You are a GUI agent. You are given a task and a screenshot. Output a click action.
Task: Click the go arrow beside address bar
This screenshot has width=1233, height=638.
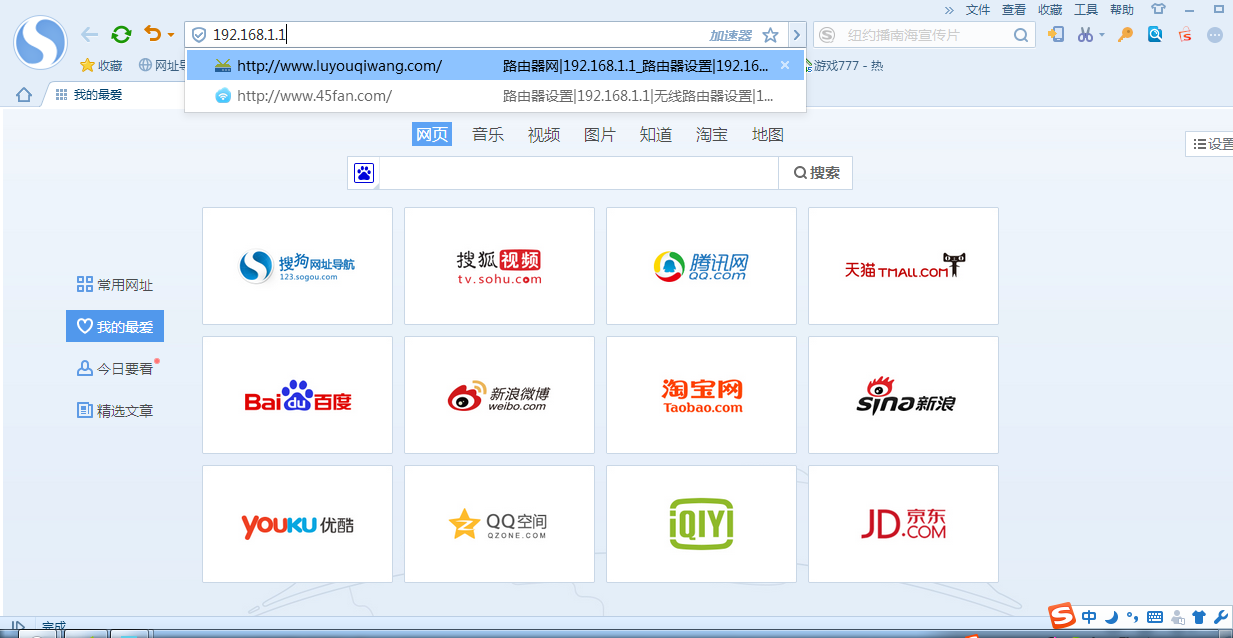point(797,35)
